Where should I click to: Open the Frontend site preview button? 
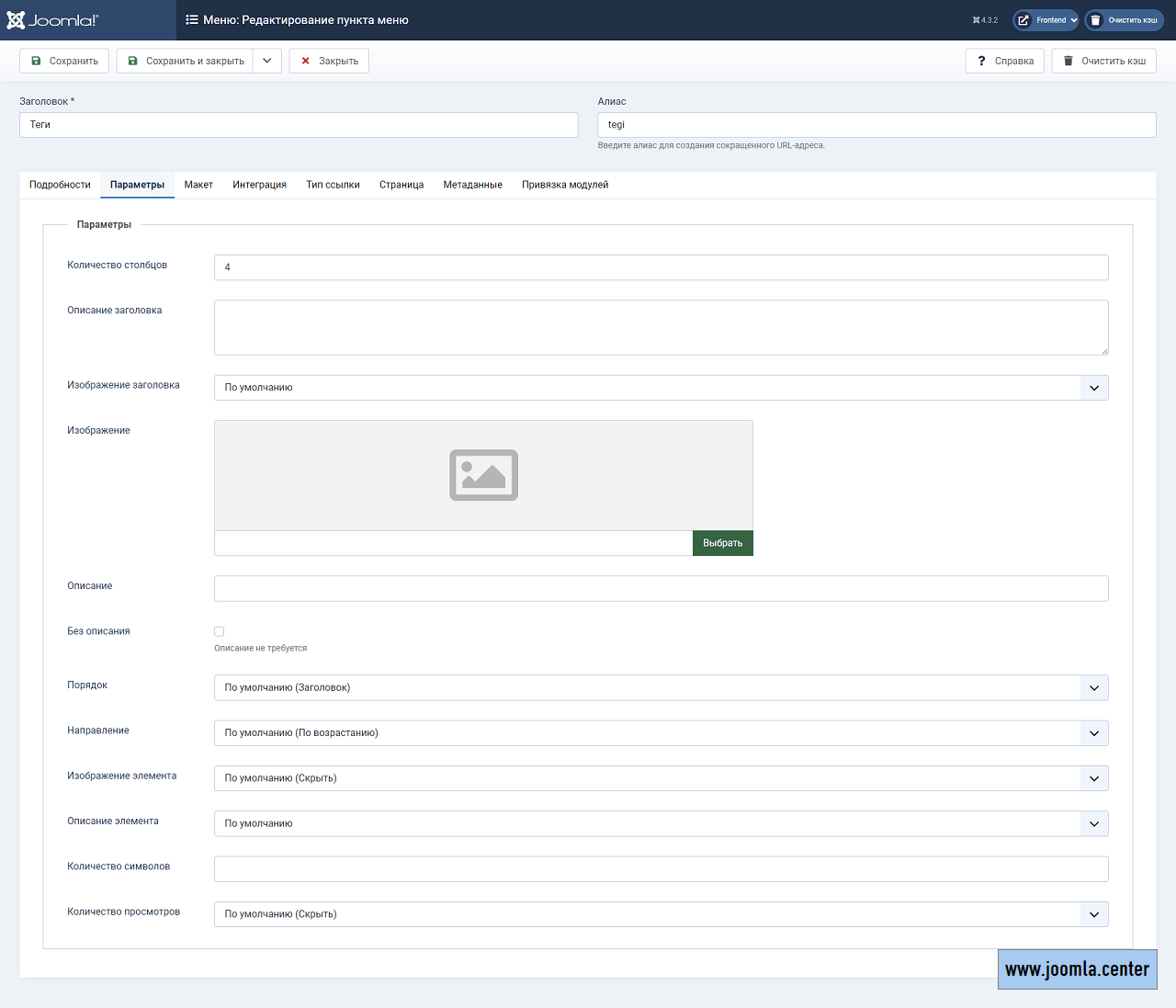point(1045,20)
